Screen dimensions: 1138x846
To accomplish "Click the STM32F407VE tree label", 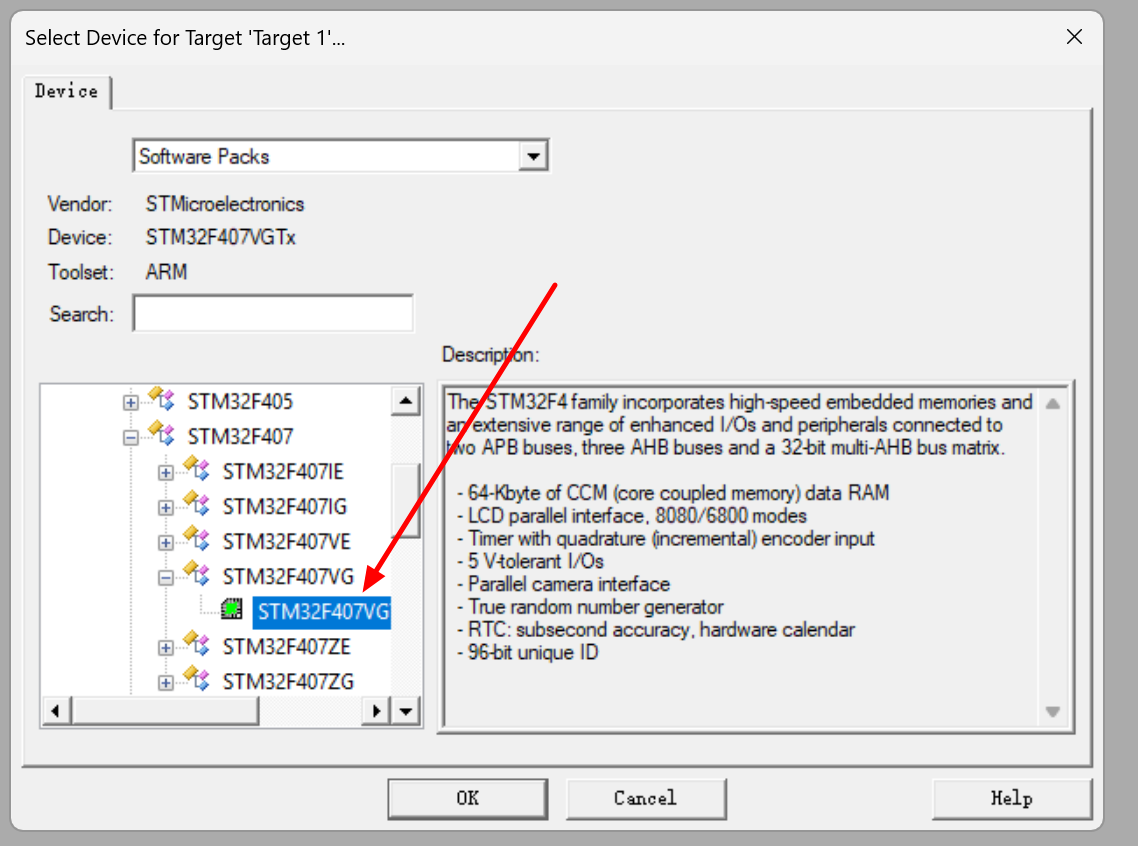I will 286,542.
